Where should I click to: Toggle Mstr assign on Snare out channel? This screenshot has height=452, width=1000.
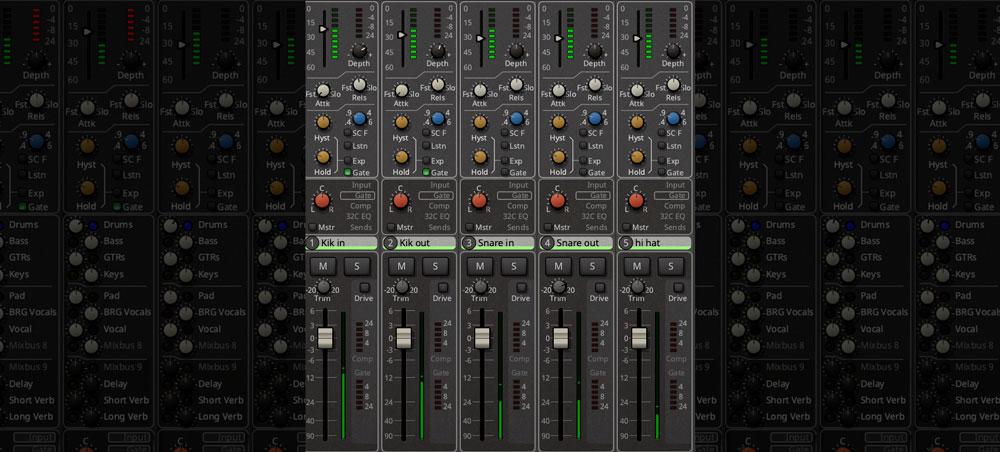tap(546, 227)
